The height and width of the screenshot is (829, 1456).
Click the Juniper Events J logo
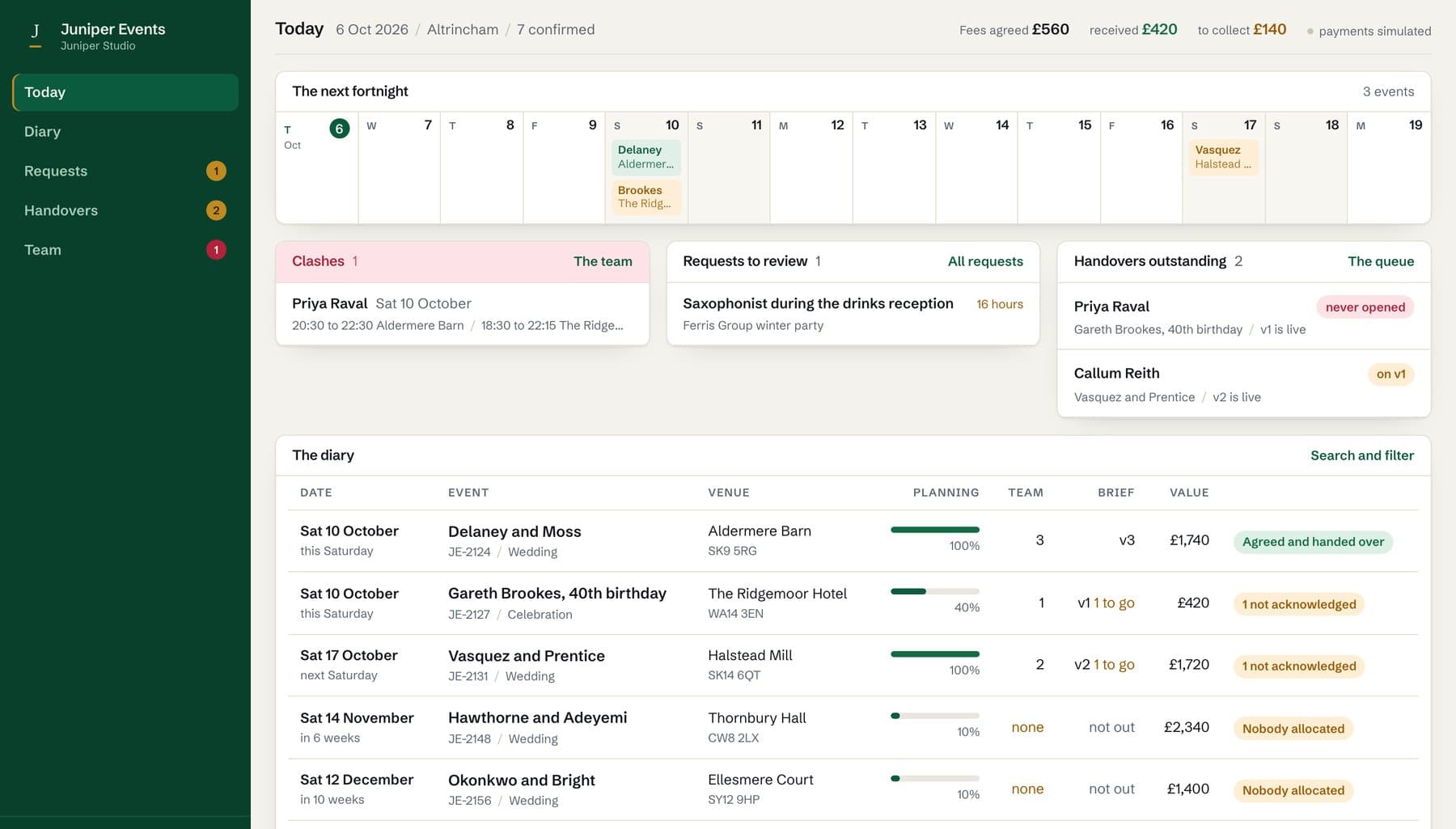35,34
